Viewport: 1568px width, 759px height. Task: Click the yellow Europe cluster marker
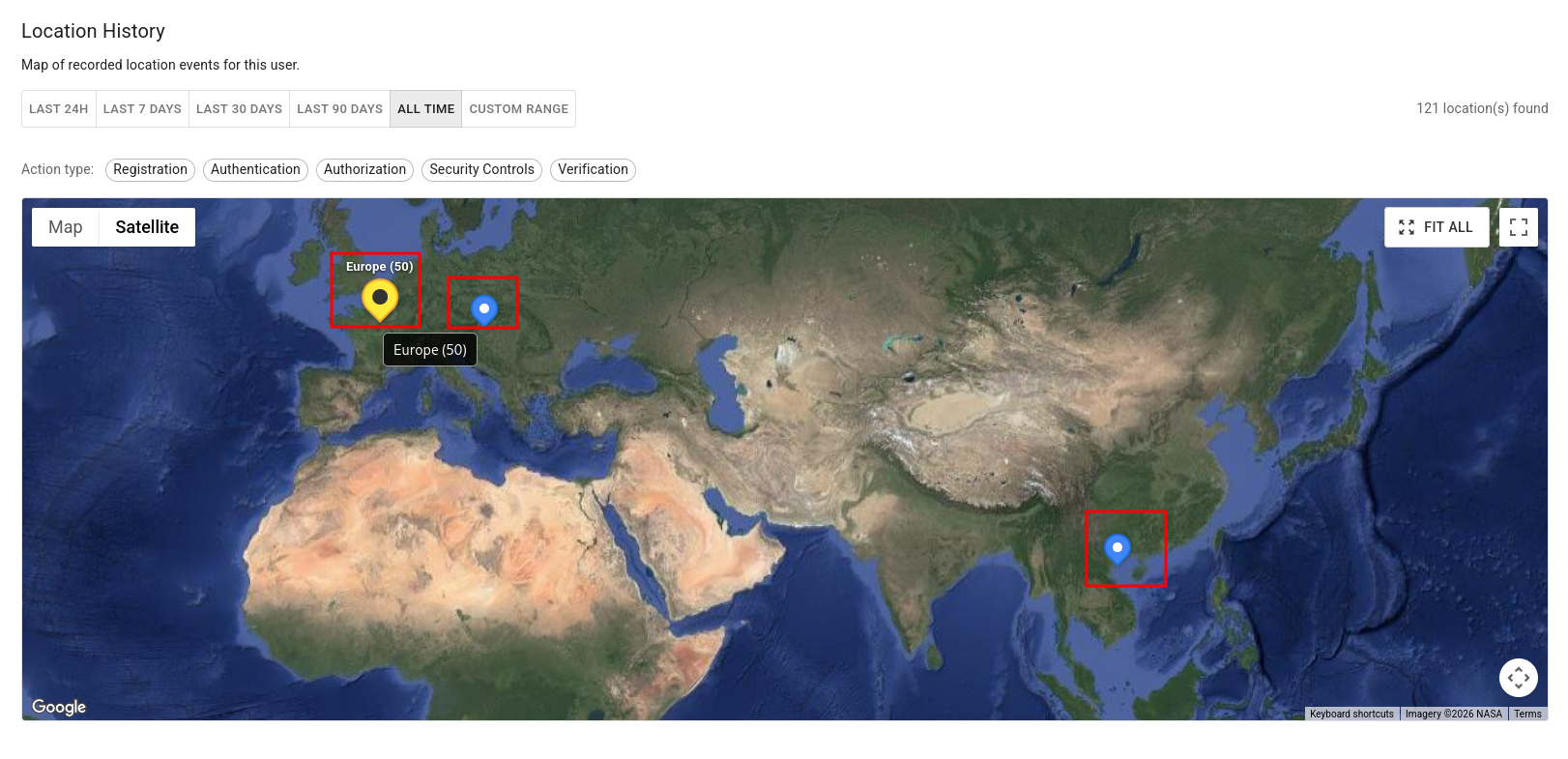[x=380, y=299]
